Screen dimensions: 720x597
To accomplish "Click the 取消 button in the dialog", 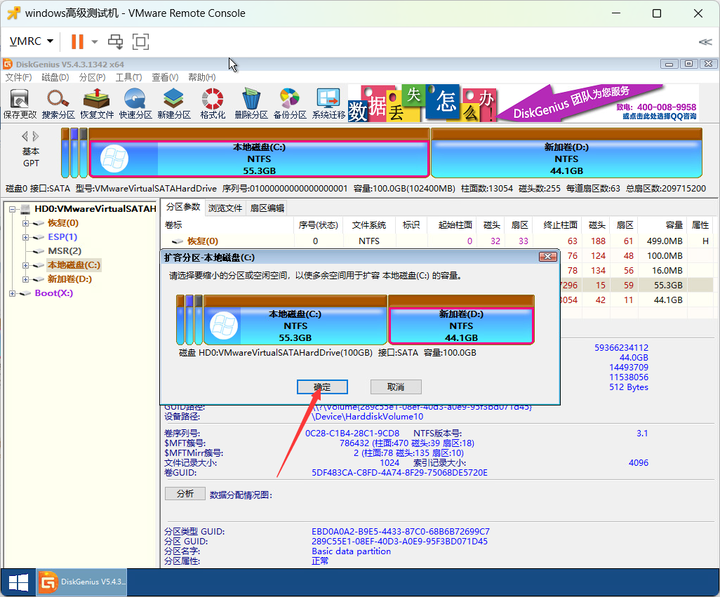I will pyautogui.click(x=396, y=387).
